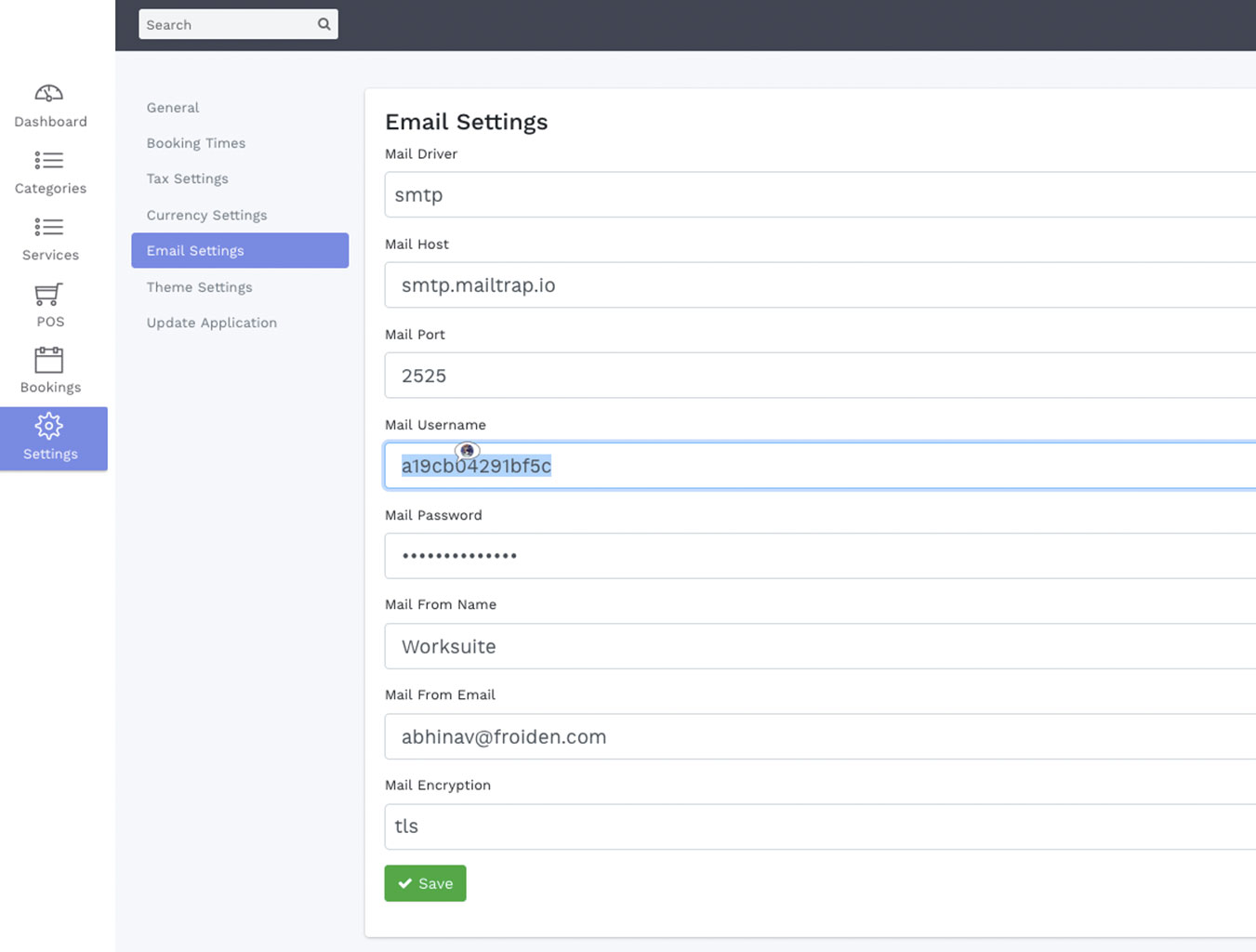Click the Bookings calendar icon
The height and width of the screenshot is (952, 1256).
coord(49,360)
